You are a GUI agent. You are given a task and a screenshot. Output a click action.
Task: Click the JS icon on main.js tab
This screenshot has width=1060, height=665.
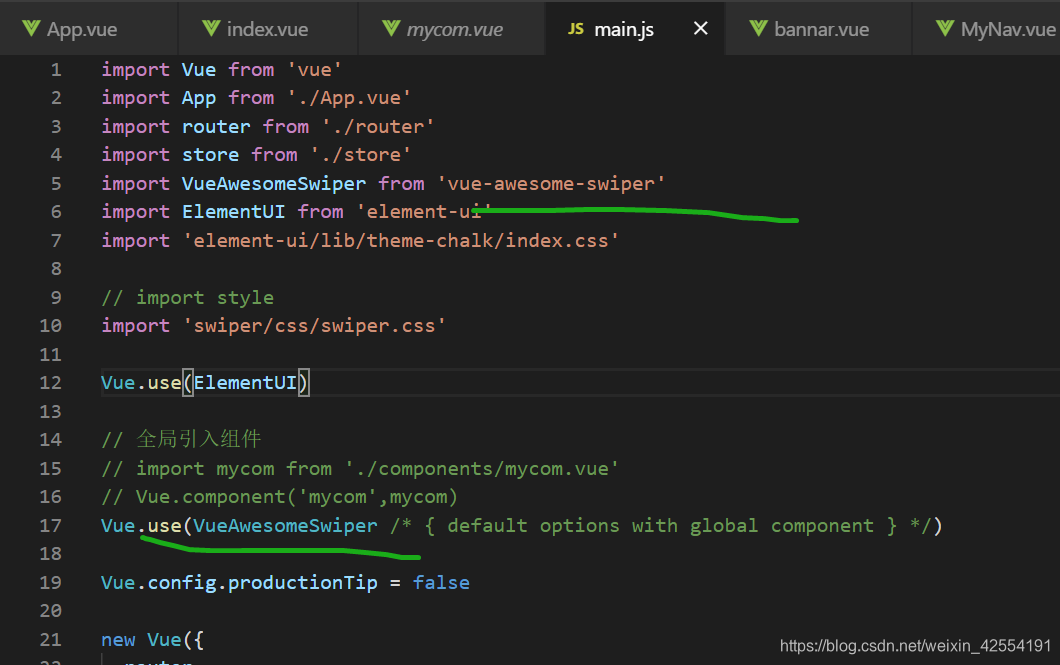tap(576, 29)
